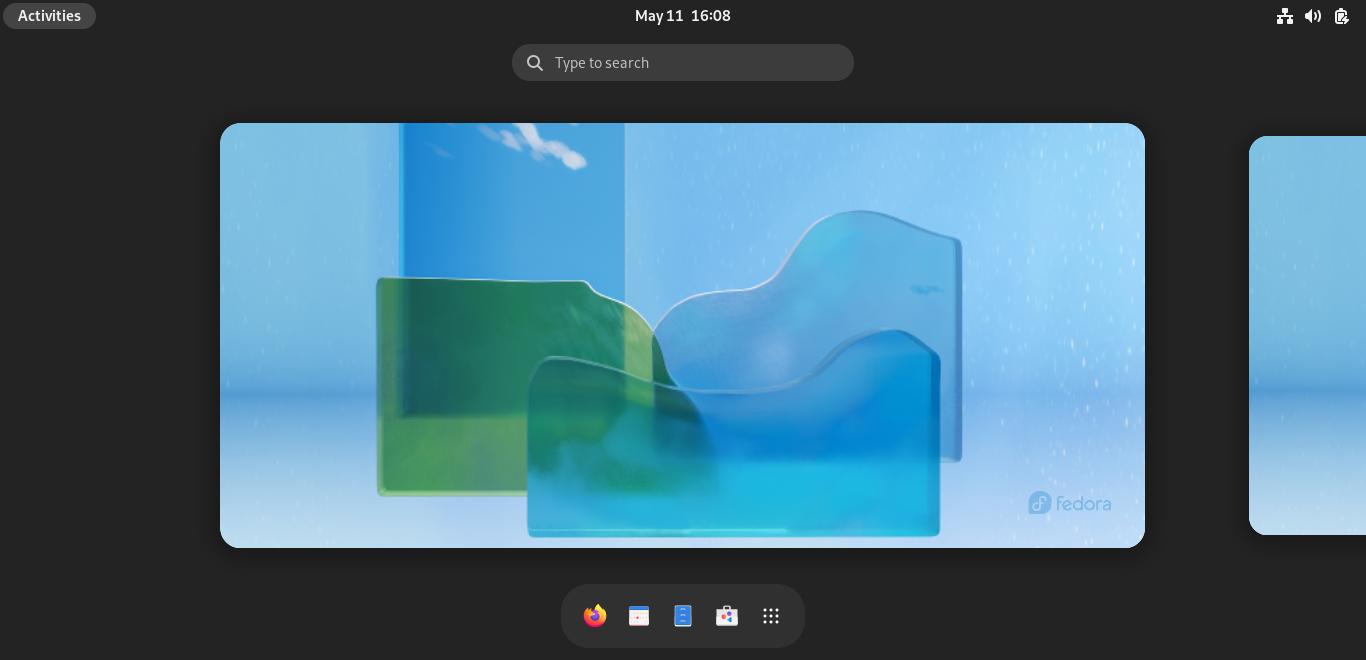Image resolution: width=1366 pixels, height=660 pixels.
Task: Launch the Calendar application
Action: tap(639, 616)
